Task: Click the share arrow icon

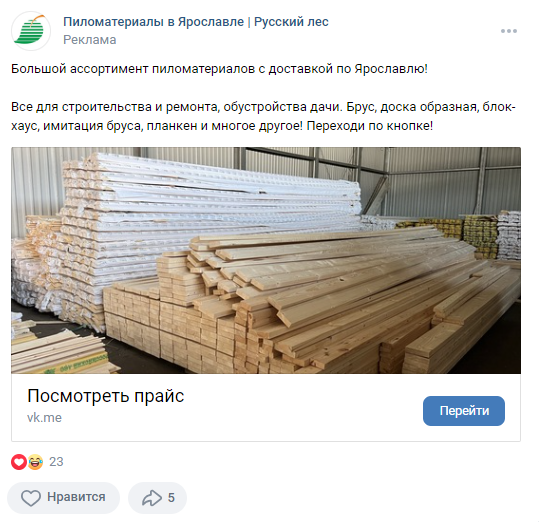Action: 152,498
